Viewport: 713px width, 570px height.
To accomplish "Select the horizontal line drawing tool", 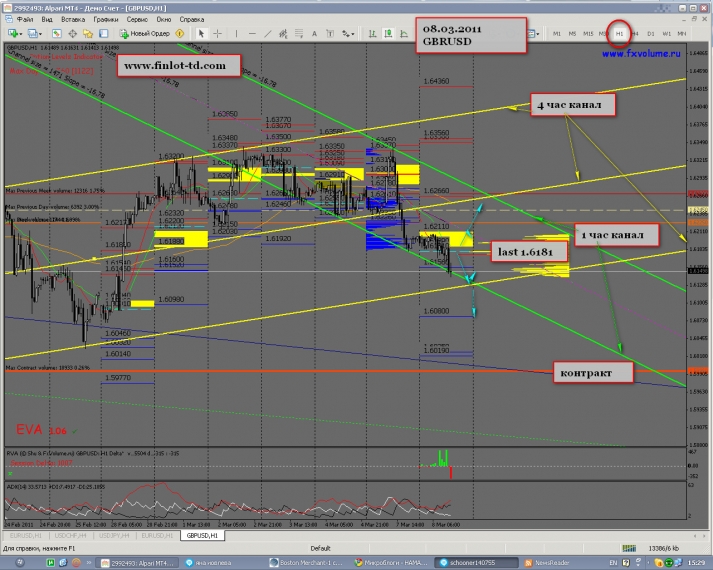I will pos(252,34).
